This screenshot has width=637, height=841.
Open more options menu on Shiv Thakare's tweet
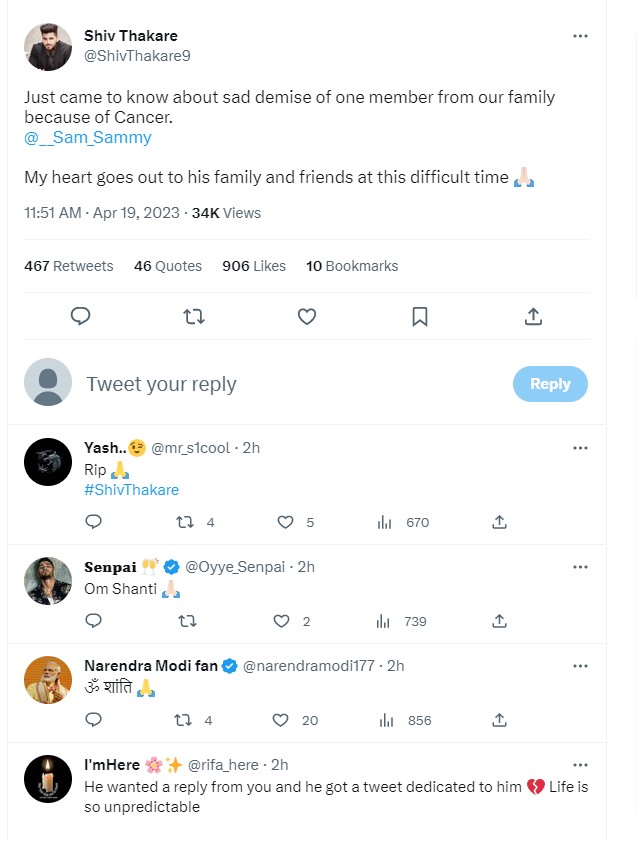[x=580, y=36]
